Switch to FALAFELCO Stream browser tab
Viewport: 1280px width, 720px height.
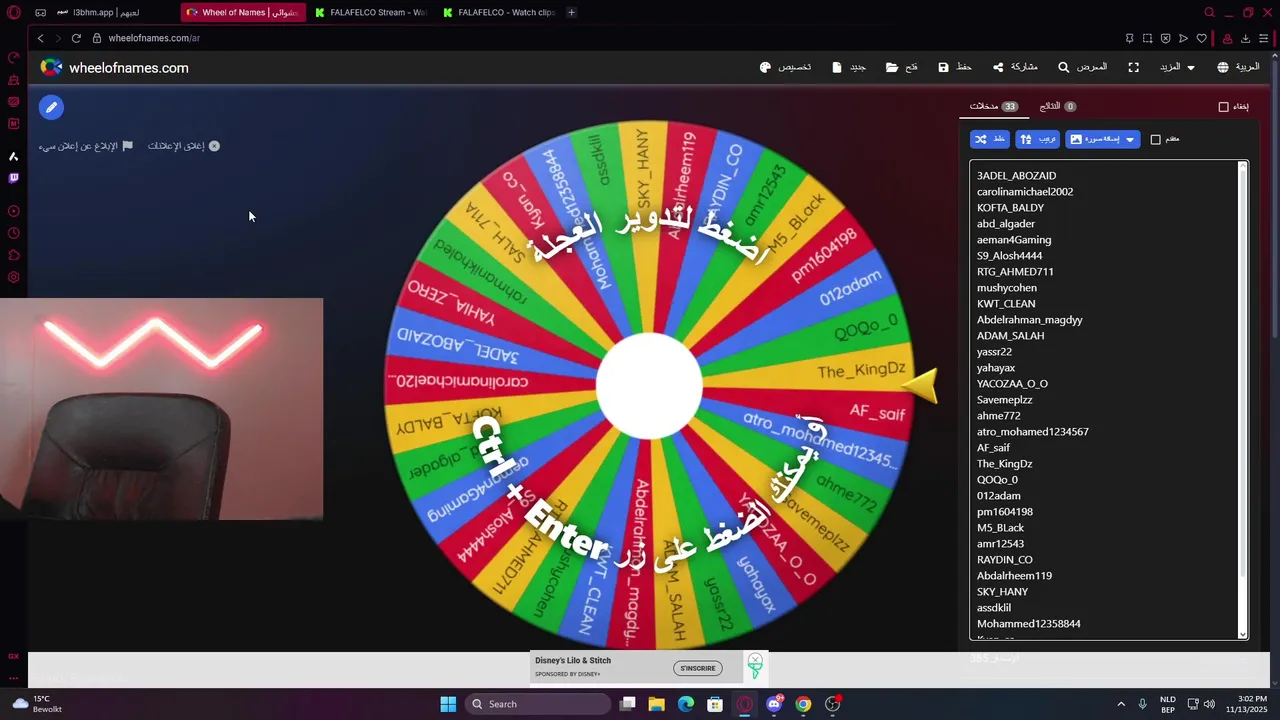point(370,12)
